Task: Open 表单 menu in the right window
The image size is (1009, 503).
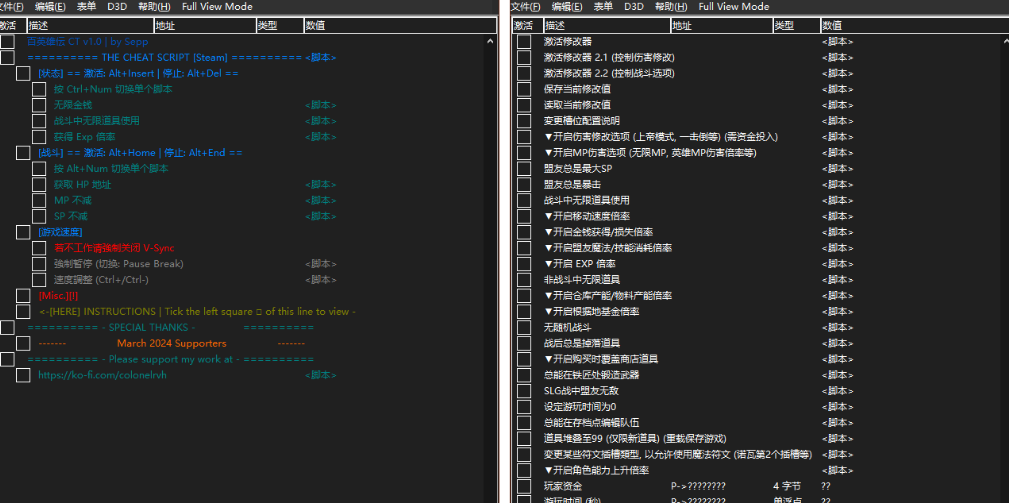Action: 603,7
